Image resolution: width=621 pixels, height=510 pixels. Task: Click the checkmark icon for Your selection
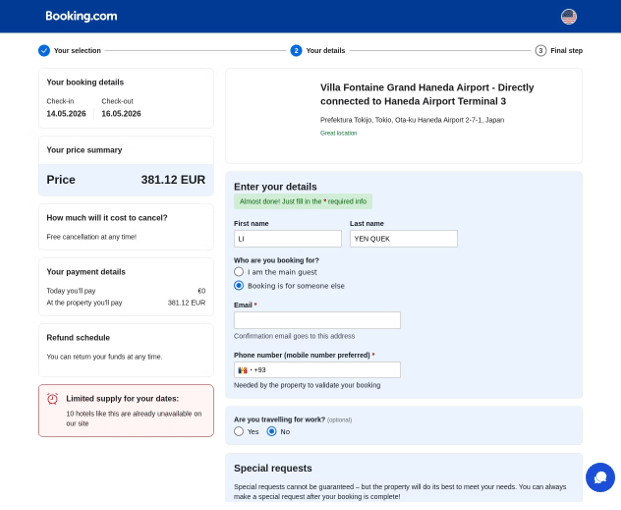(44, 51)
